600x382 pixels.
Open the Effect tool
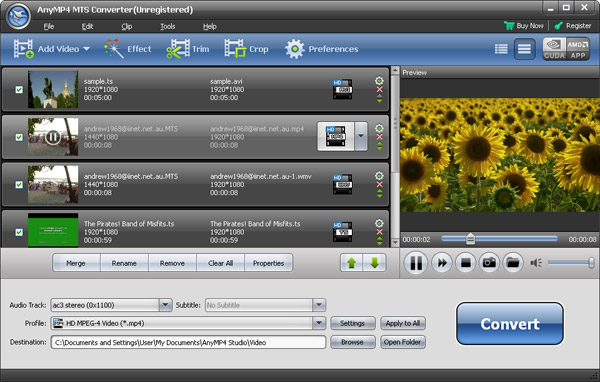pyautogui.click(x=128, y=49)
